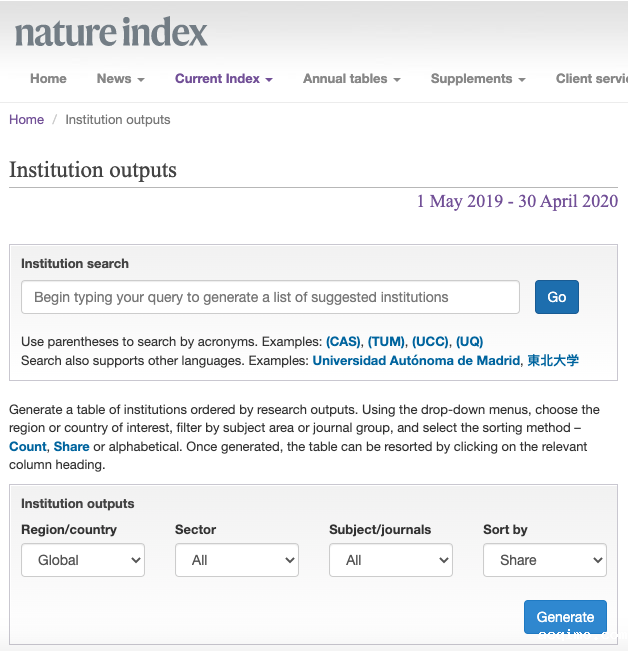Open Universidad Autónoma de Madrid link
Image resolution: width=628 pixels, height=651 pixels.
[x=415, y=361]
